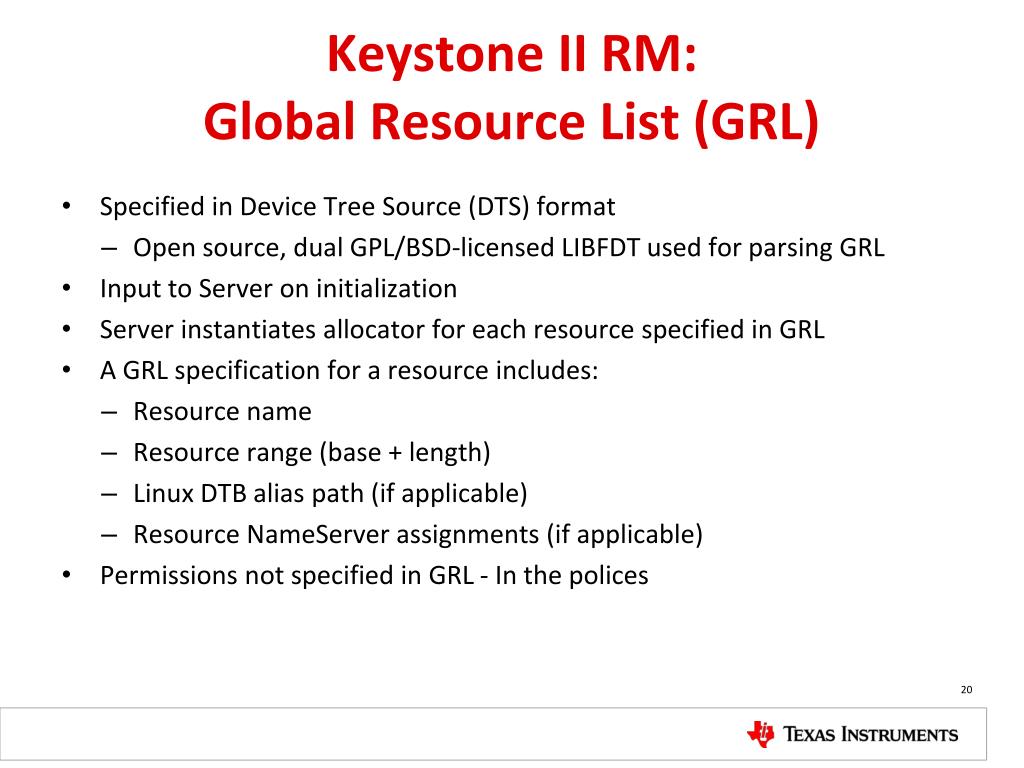
Task: Select the bullet "Permissions not specified in GRL"
Action: pyautogui.click(x=374, y=576)
